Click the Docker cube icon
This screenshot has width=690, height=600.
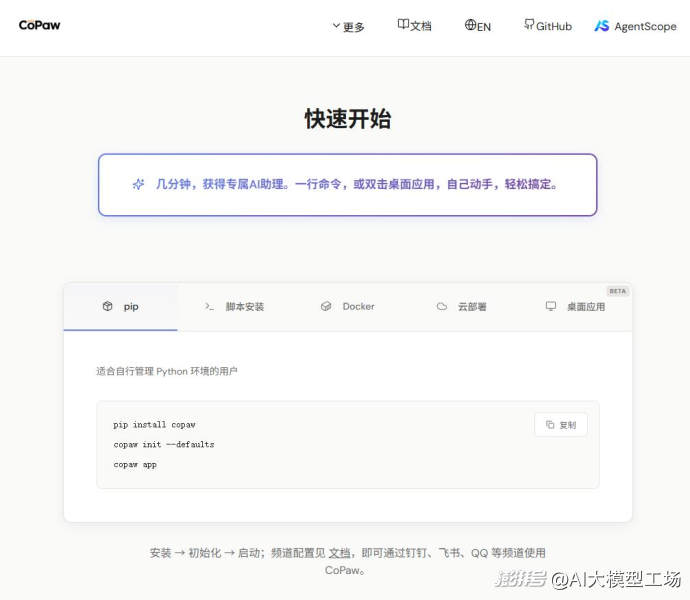326,306
